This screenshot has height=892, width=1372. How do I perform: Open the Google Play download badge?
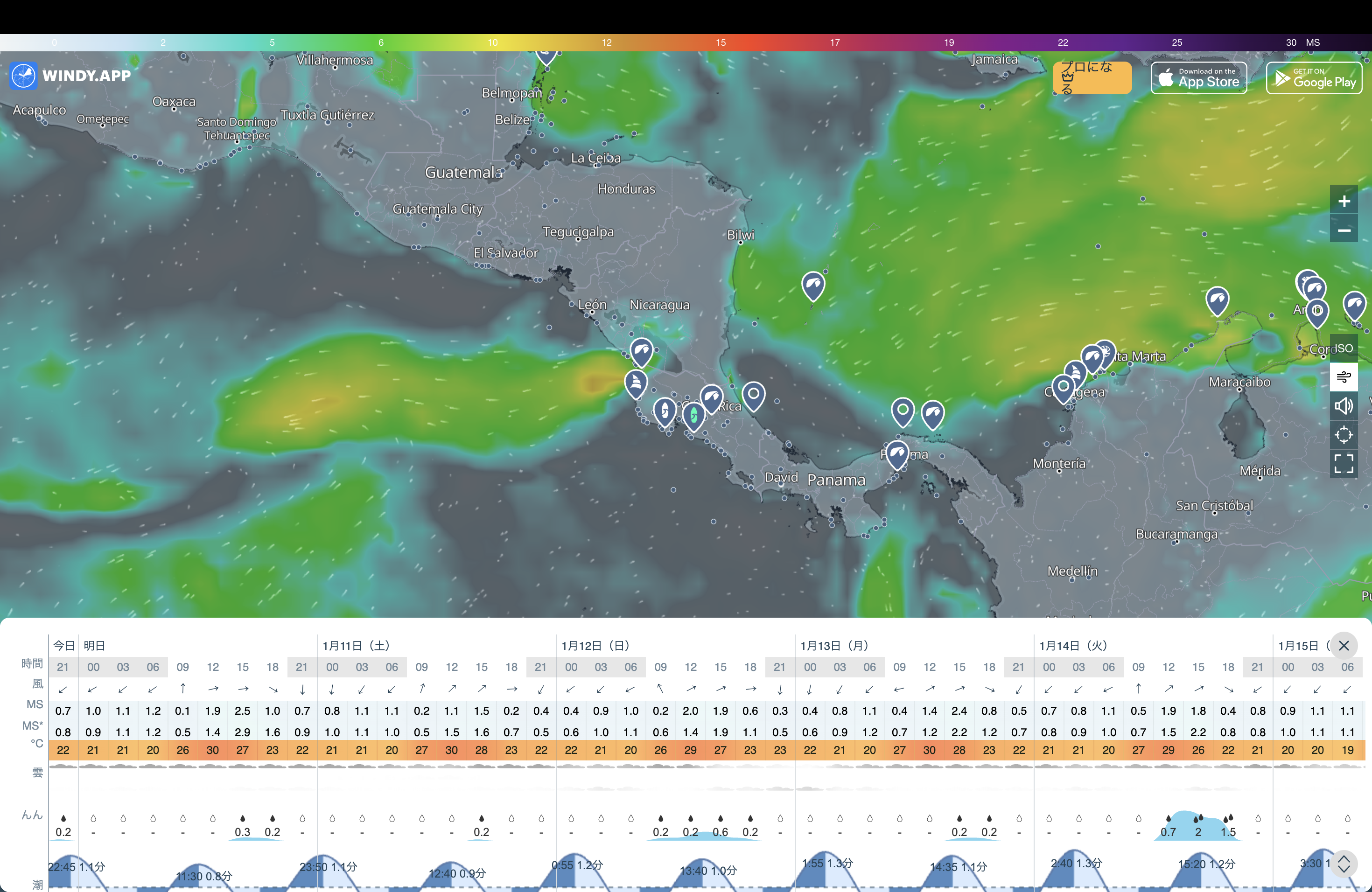(1314, 78)
